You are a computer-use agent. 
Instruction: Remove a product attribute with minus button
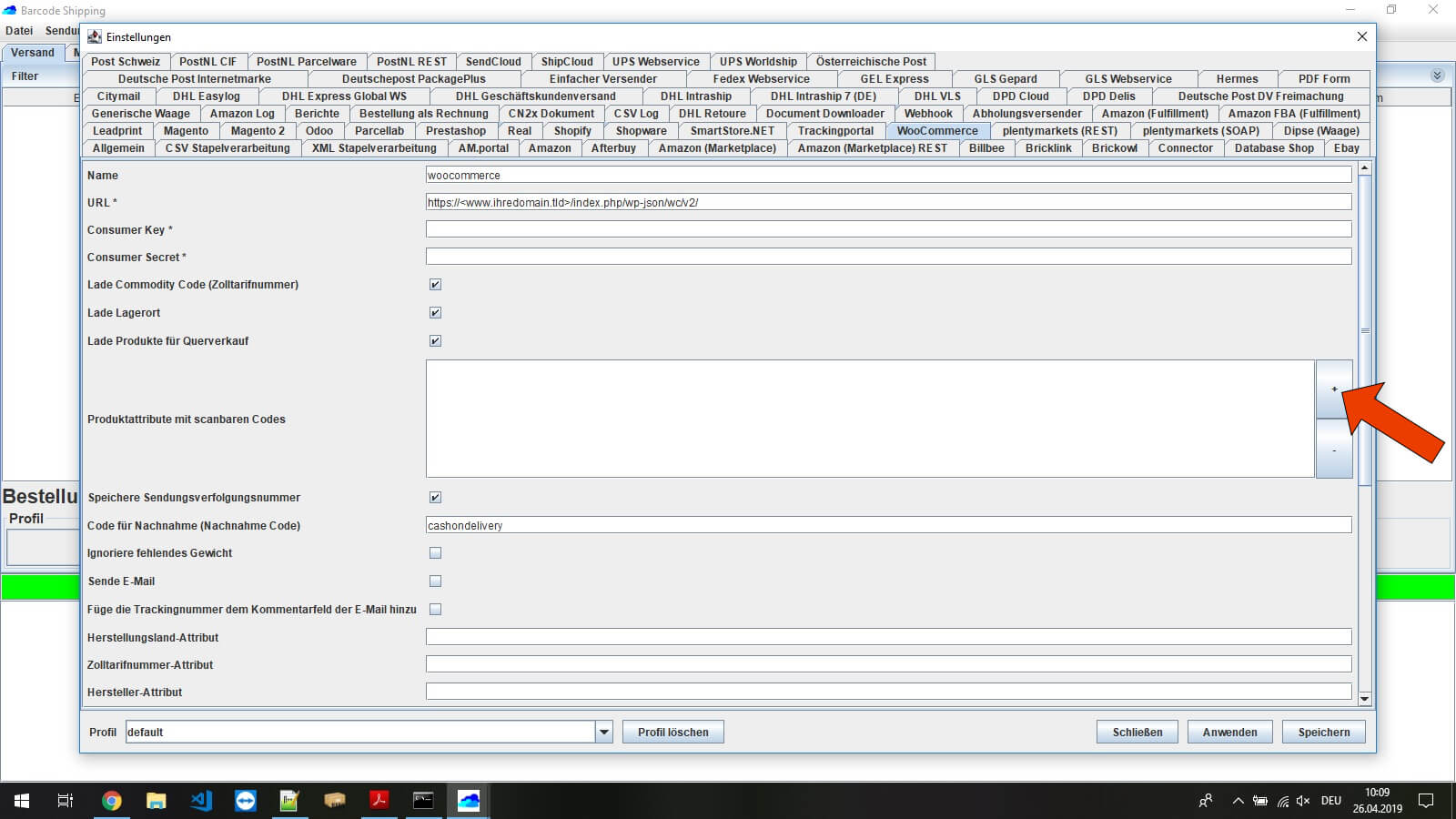pos(1334,449)
